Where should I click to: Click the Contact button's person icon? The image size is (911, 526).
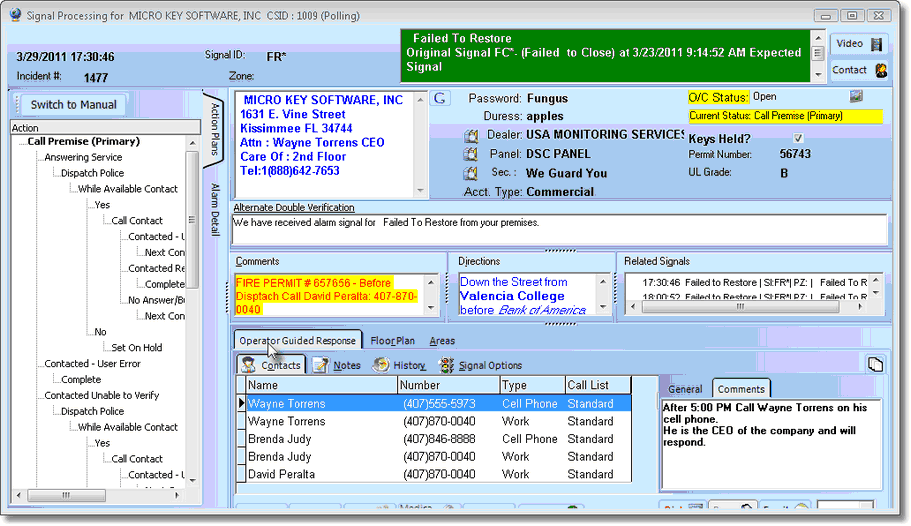(x=881, y=70)
